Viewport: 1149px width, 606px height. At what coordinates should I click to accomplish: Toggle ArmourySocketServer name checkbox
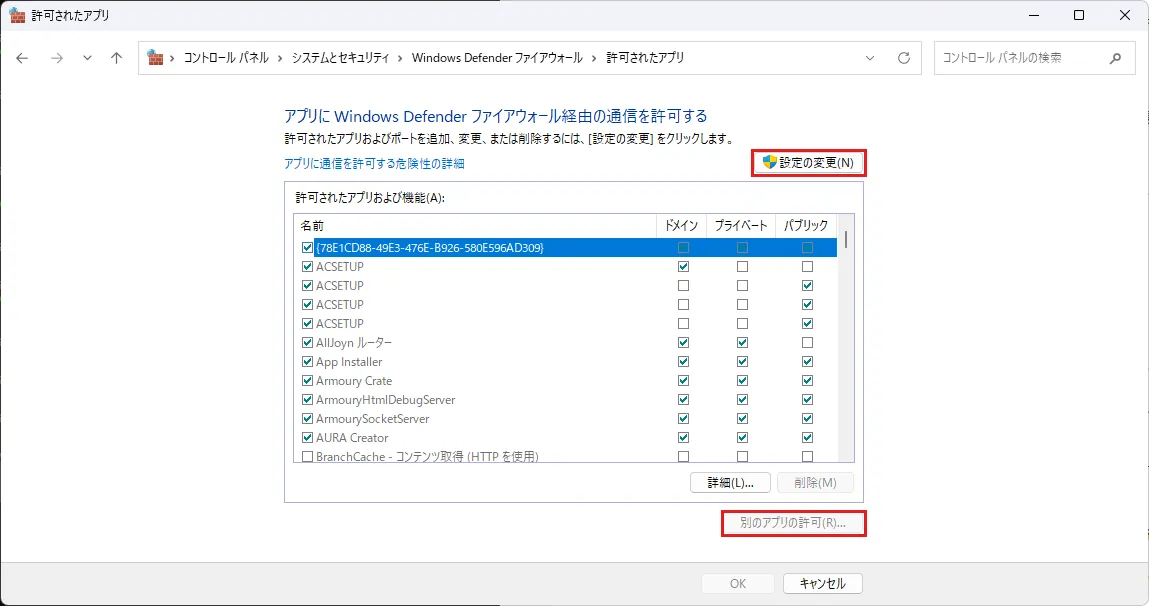[307, 419]
